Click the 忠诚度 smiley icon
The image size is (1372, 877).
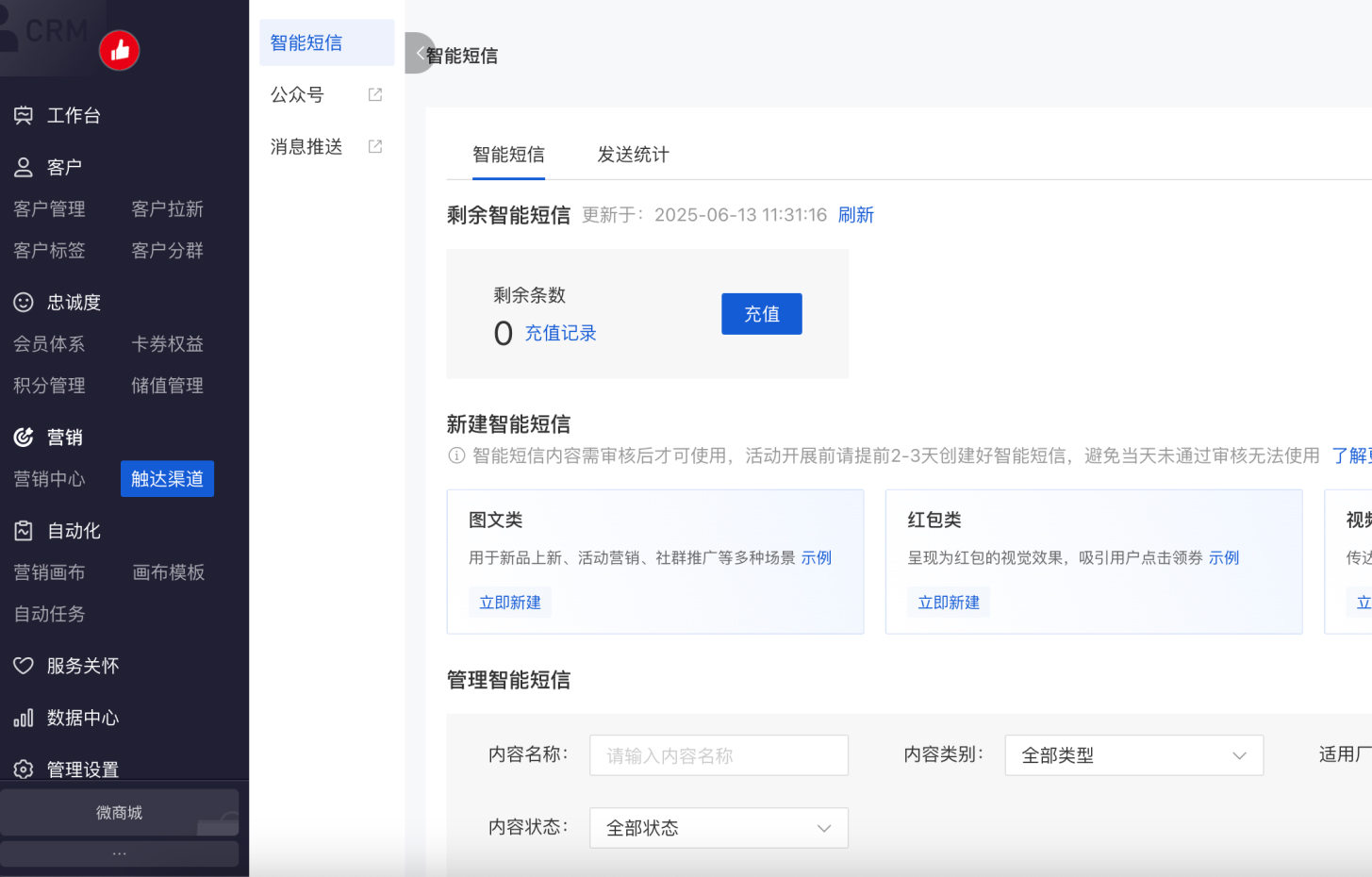24,302
